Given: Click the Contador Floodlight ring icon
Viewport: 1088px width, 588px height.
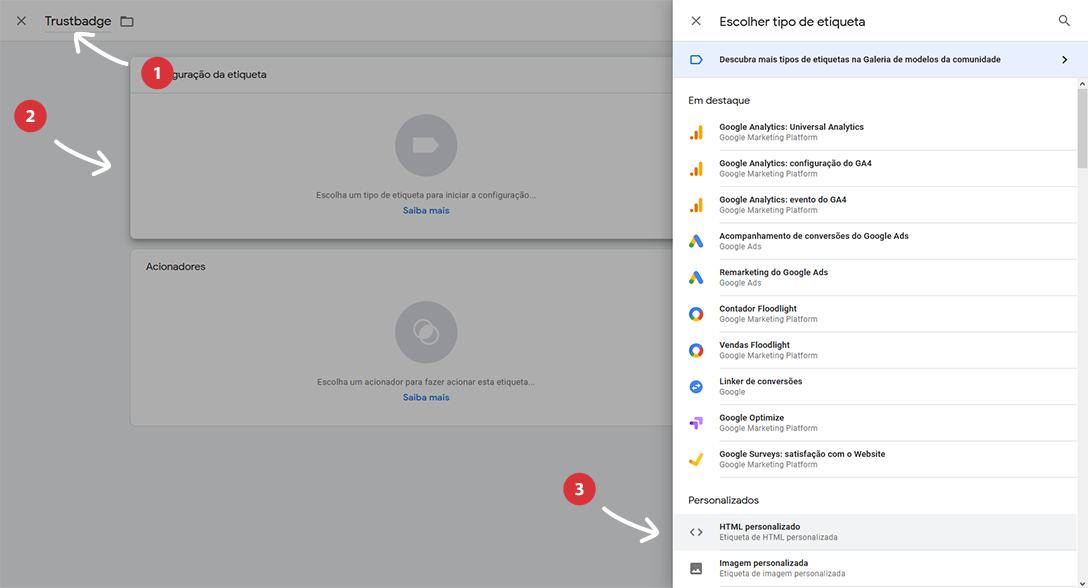Looking at the screenshot, I should 696,314.
